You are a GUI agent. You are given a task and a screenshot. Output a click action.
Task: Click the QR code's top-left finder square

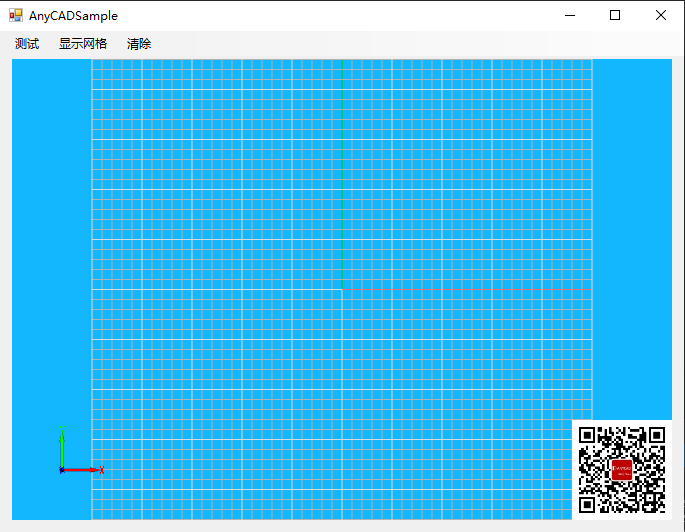pyautogui.click(x=587, y=435)
